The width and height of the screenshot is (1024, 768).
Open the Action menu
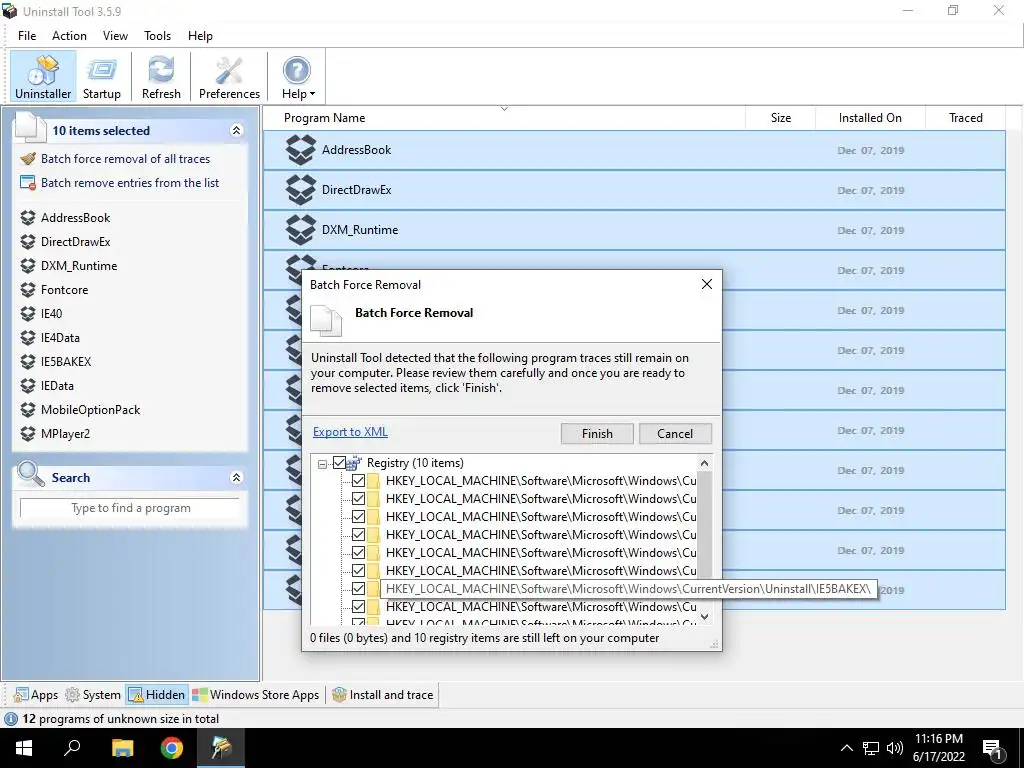(69, 36)
